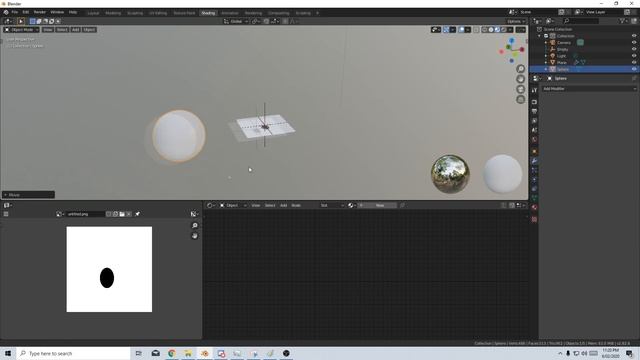Open the Render properties tab icon
Screen dimensions: 640x360
(x=534, y=102)
